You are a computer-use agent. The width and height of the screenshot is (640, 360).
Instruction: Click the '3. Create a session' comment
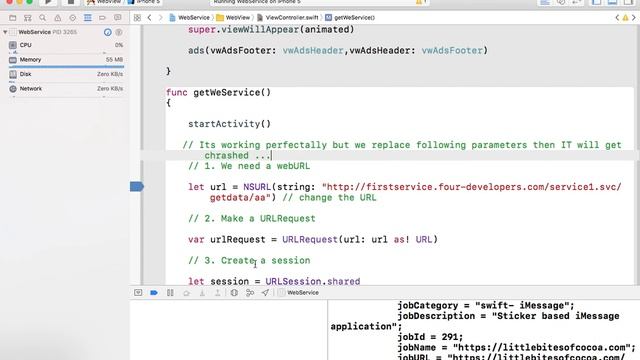pyautogui.click(x=249, y=260)
